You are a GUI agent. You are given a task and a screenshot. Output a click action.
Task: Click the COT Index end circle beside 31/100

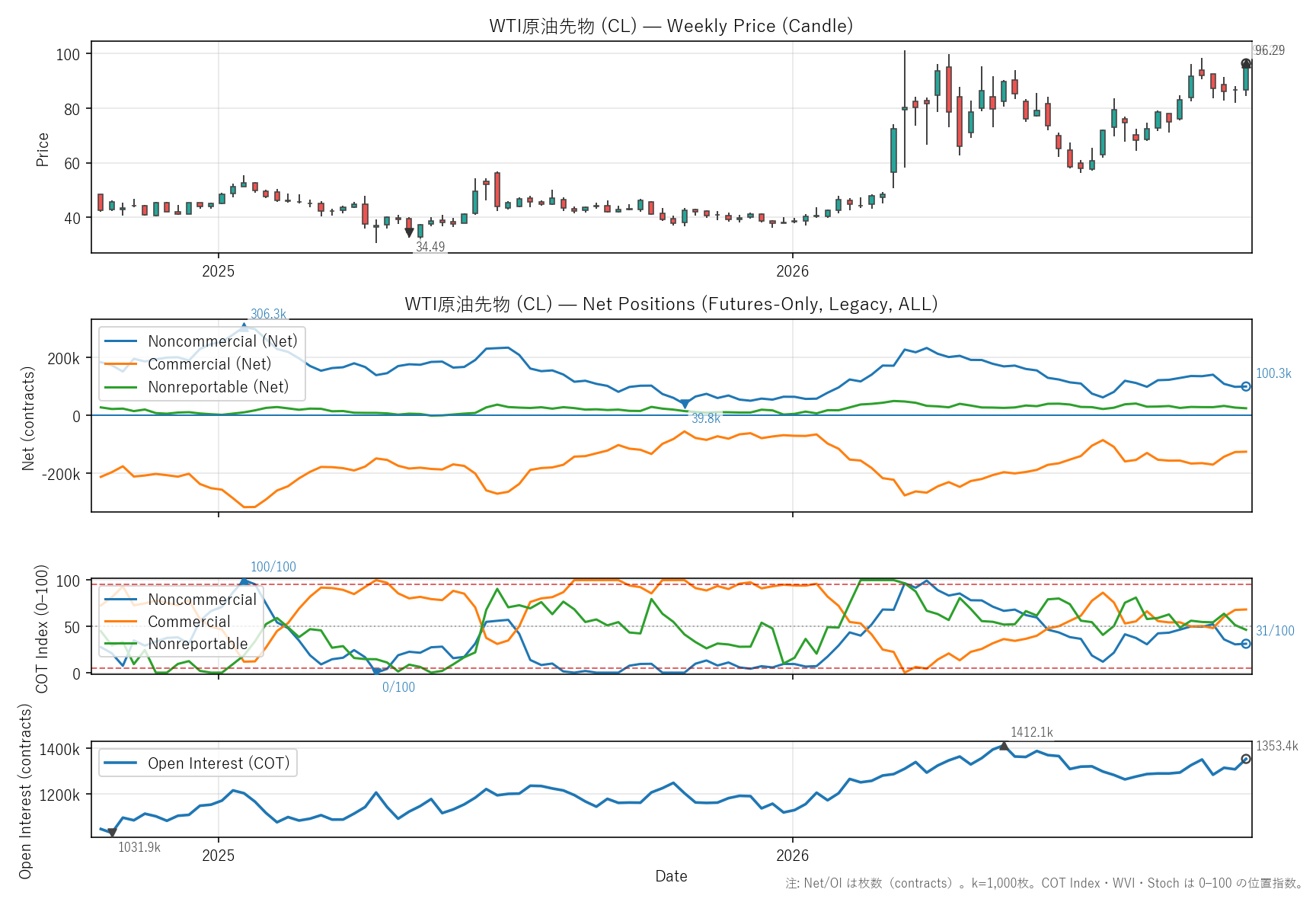point(1246,644)
